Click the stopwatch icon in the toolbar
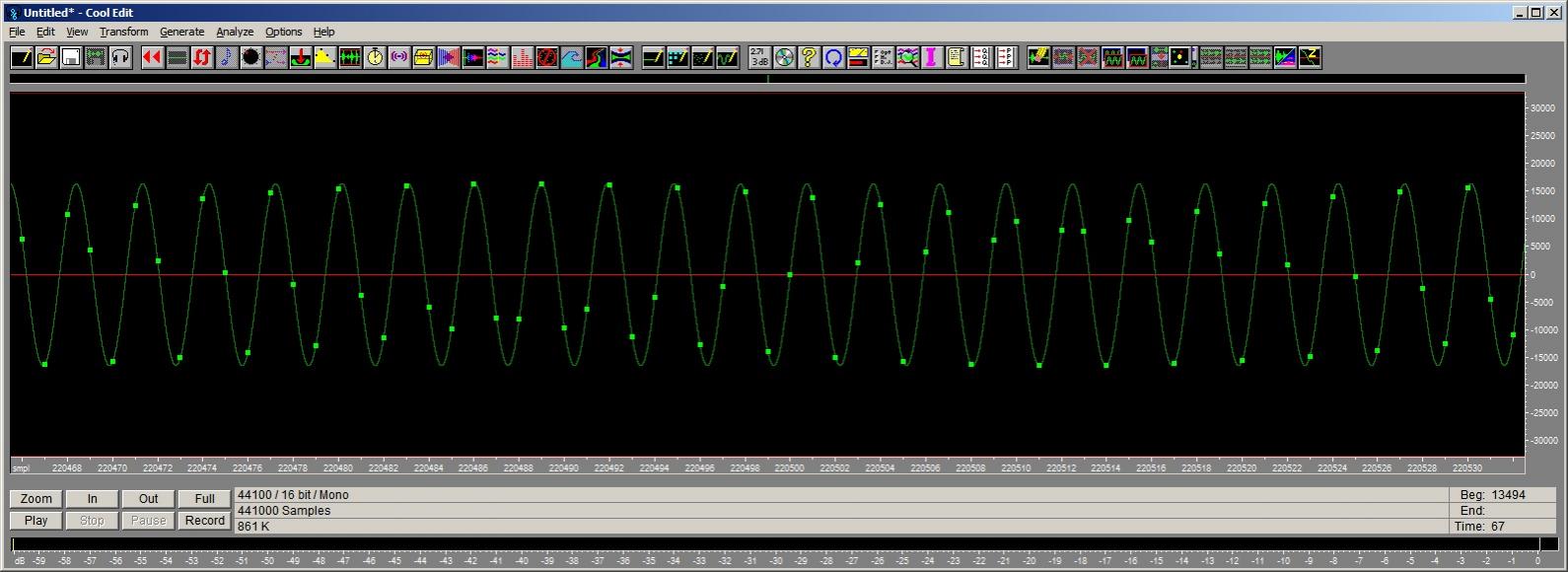 (x=375, y=58)
